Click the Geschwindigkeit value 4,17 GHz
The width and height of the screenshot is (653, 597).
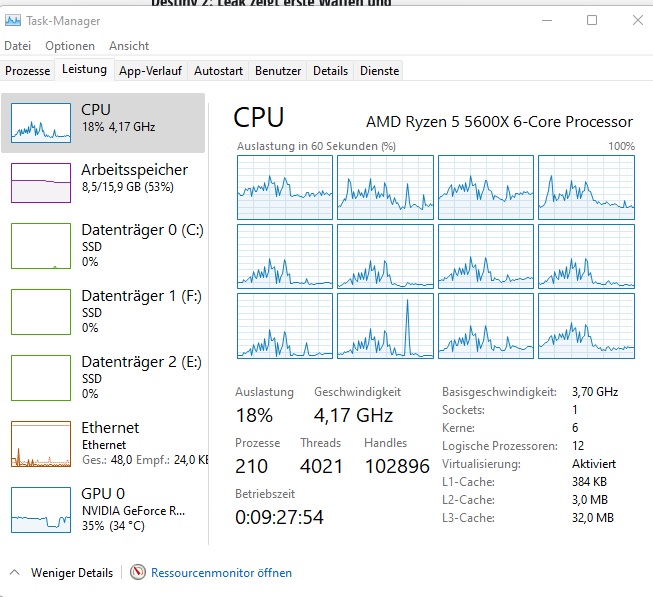pyautogui.click(x=353, y=415)
